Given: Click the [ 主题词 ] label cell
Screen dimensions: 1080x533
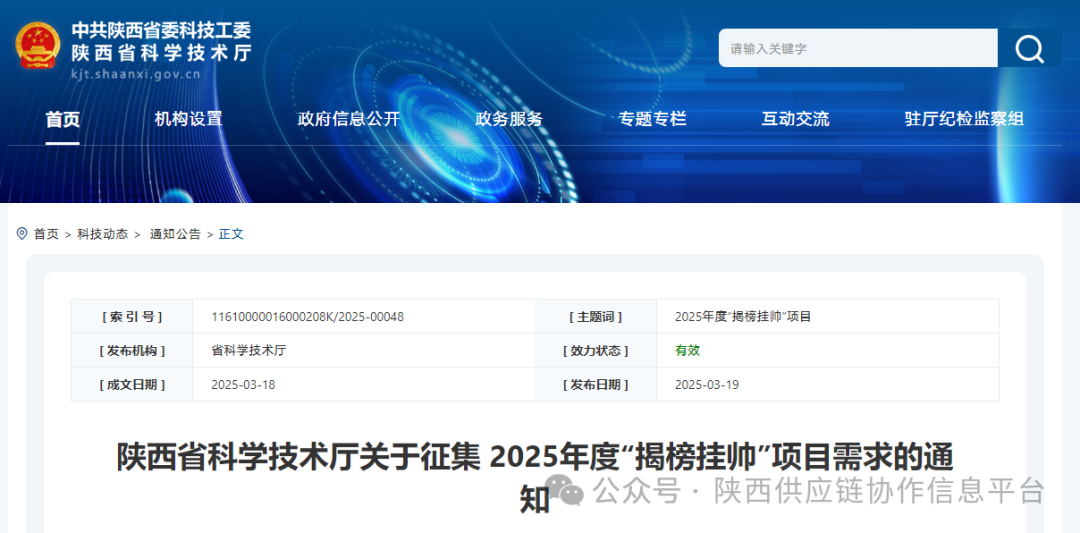Looking at the screenshot, I should click(596, 317).
